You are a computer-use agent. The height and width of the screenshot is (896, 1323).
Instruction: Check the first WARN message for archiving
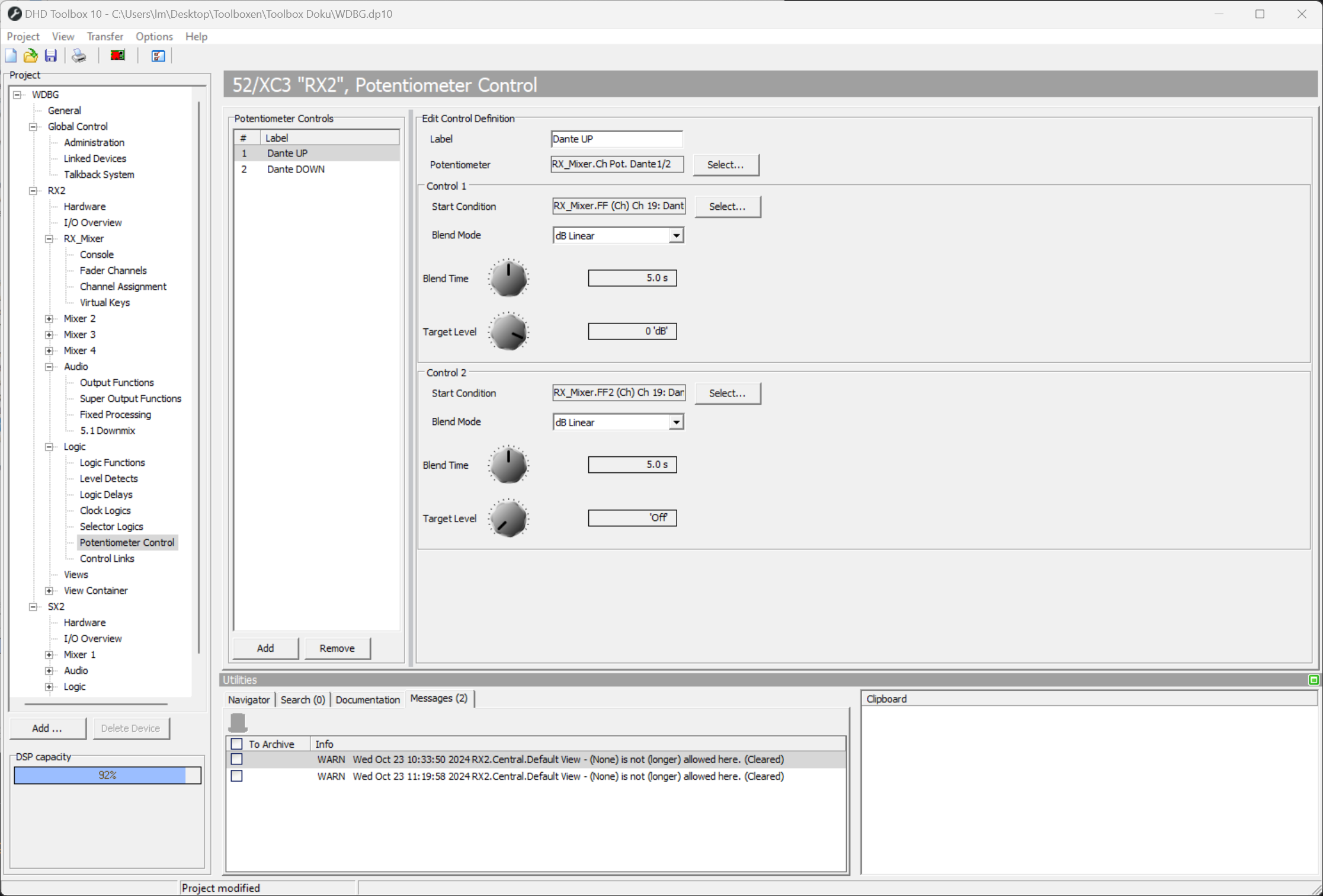[237, 759]
